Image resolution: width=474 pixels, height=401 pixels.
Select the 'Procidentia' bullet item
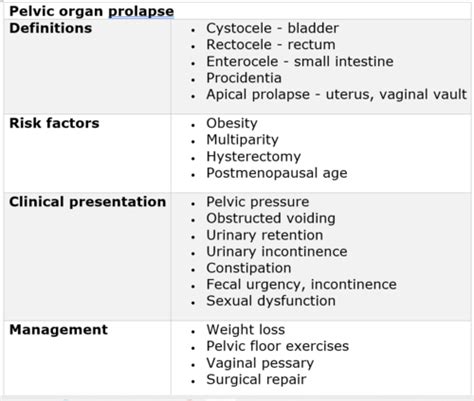pos(244,78)
